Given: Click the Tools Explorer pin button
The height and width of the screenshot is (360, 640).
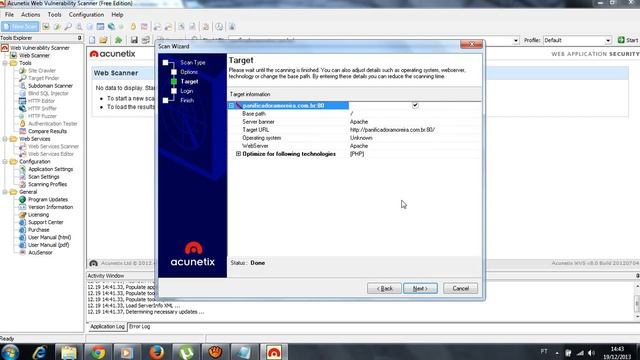Looking at the screenshot, I should coord(80,38).
